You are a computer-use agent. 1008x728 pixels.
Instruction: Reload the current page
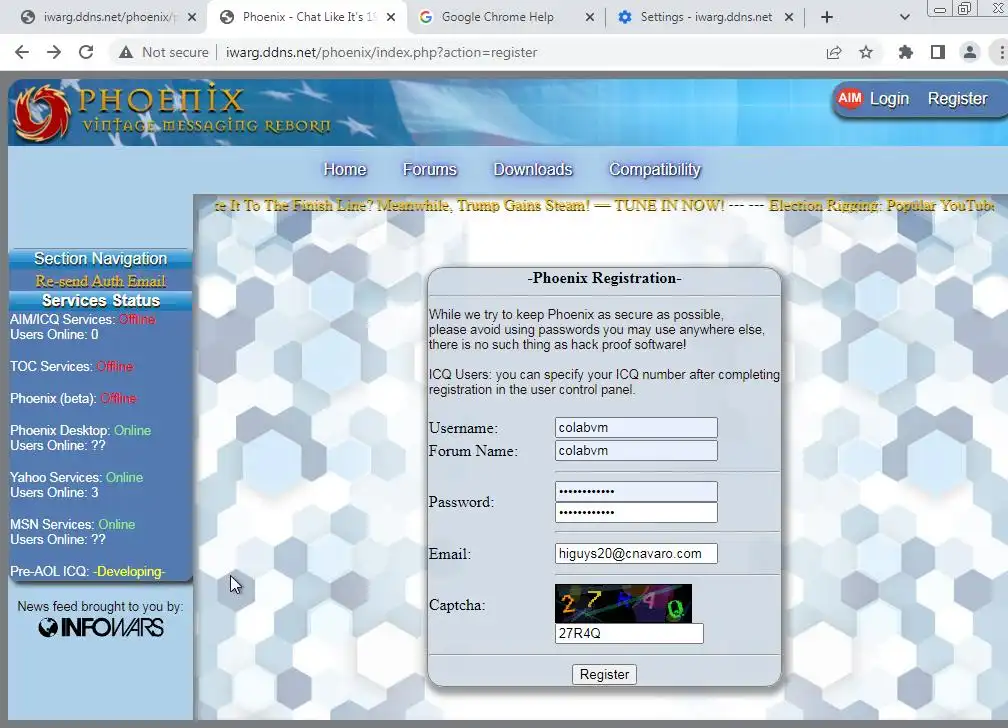[86, 52]
